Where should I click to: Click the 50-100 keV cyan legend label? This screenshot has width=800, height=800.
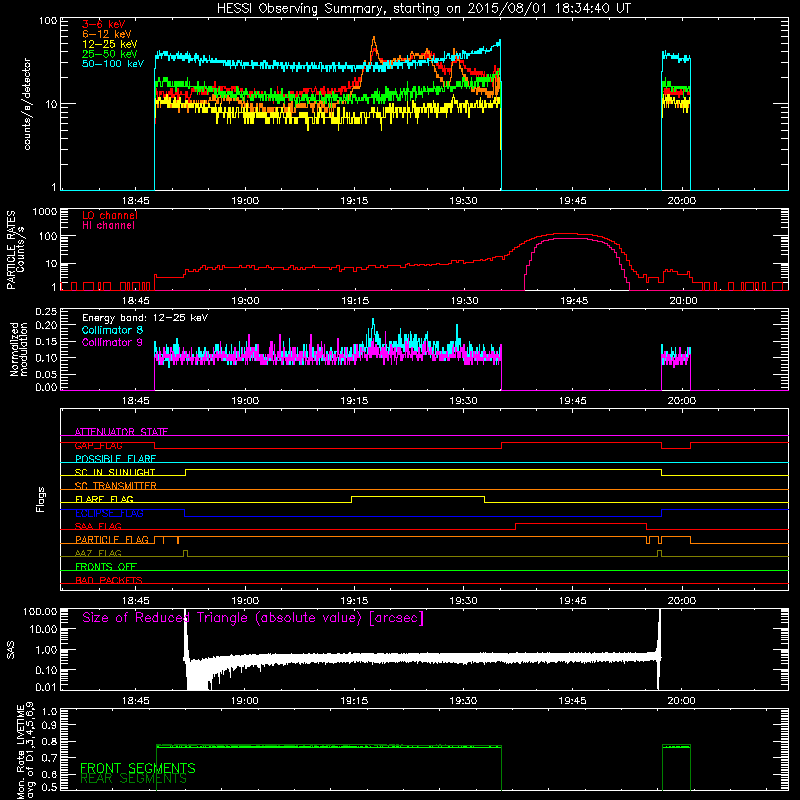tap(113, 64)
